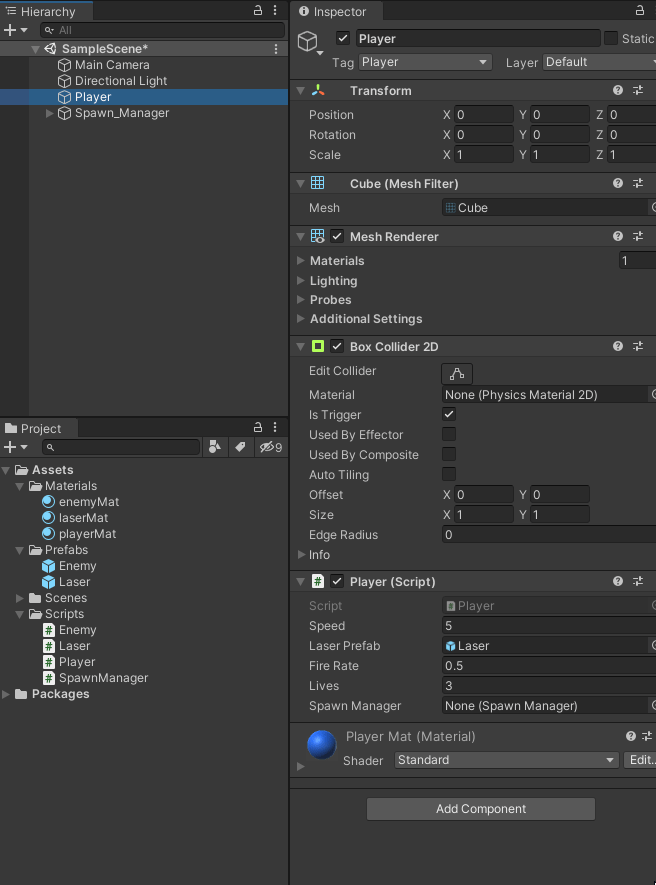Open the Layer dropdown showing Default
The width and height of the screenshot is (656, 885).
coord(599,62)
